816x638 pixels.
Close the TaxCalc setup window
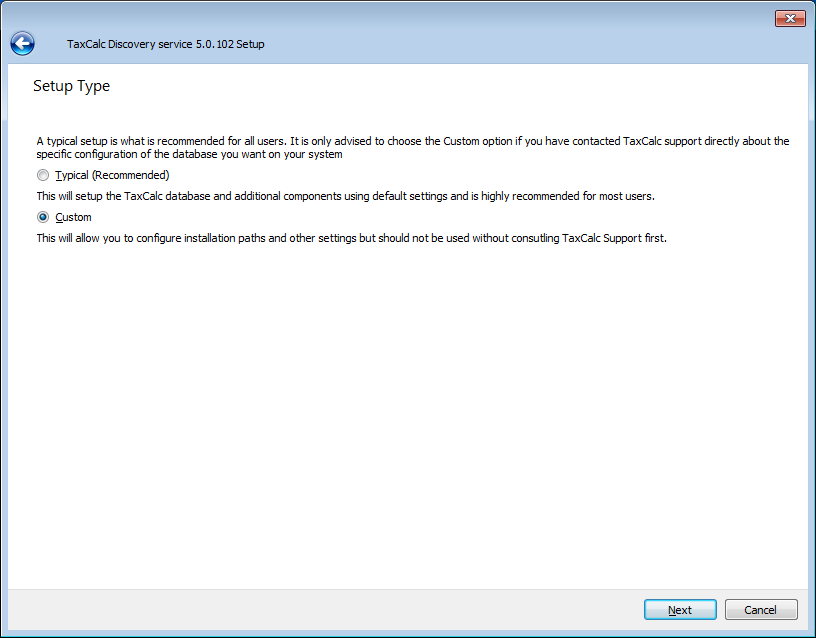(x=790, y=19)
